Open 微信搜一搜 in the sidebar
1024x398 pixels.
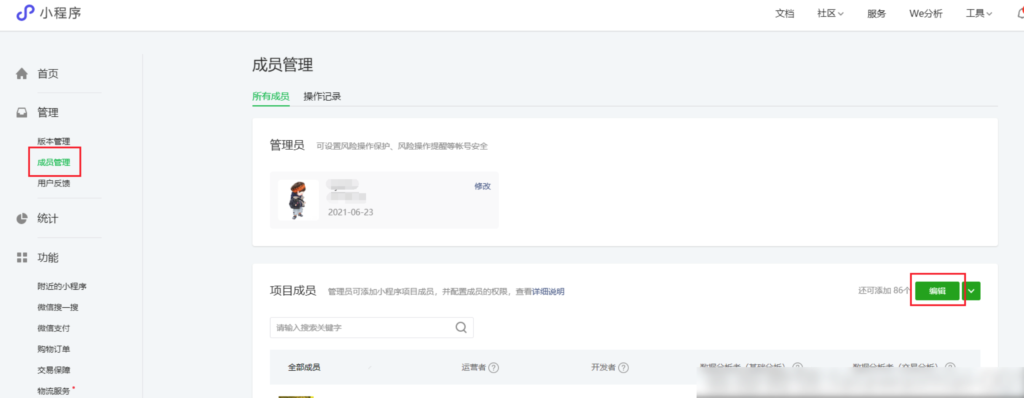click(58, 307)
